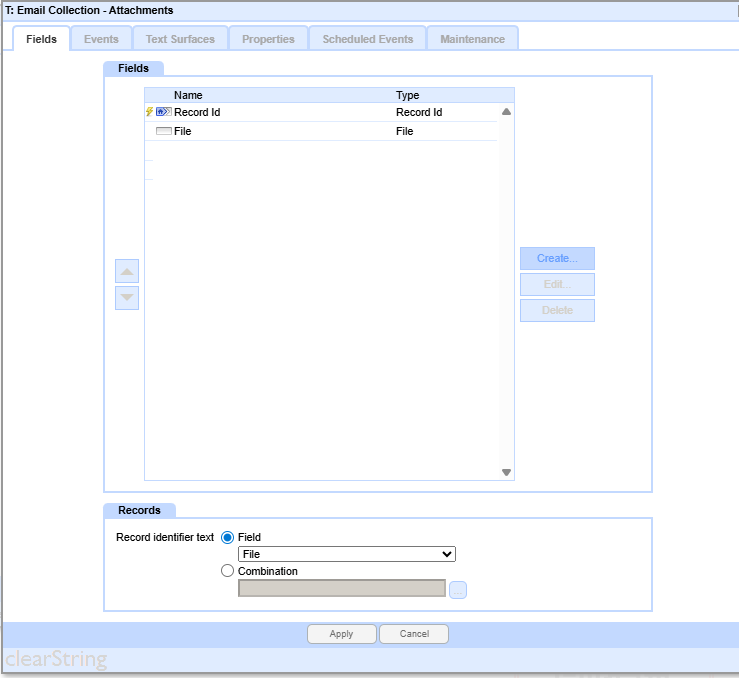The height and width of the screenshot is (678, 739).
Task: Open the Maintenance tab
Action: pyautogui.click(x=472, y=39)
